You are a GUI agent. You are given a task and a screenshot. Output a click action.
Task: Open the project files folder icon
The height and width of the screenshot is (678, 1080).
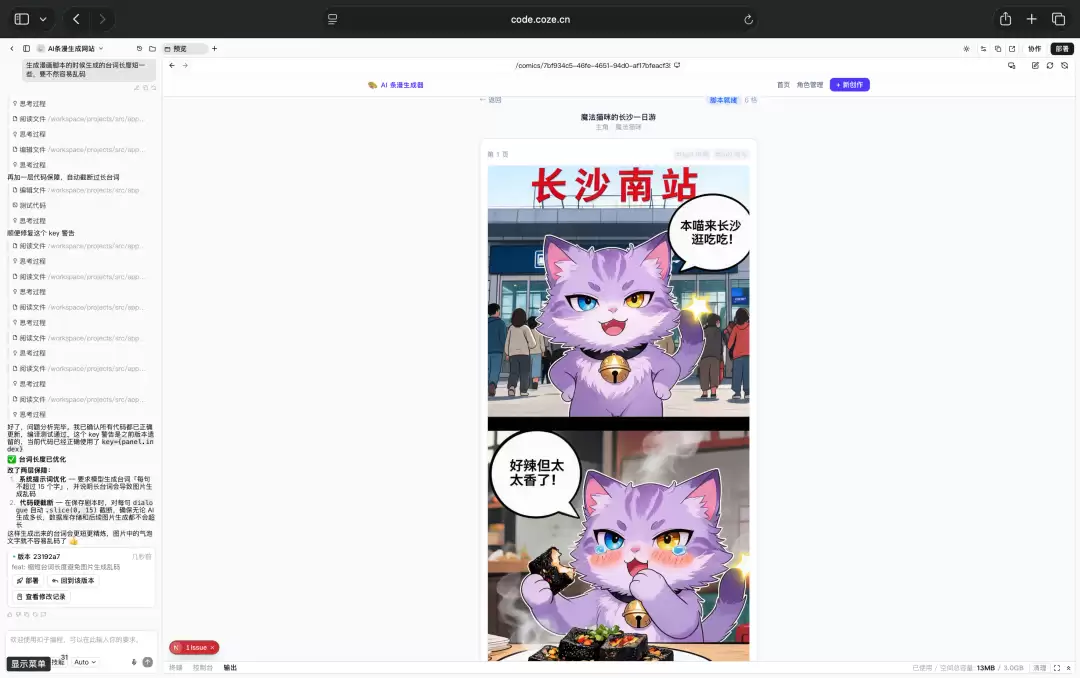point(152,48)
